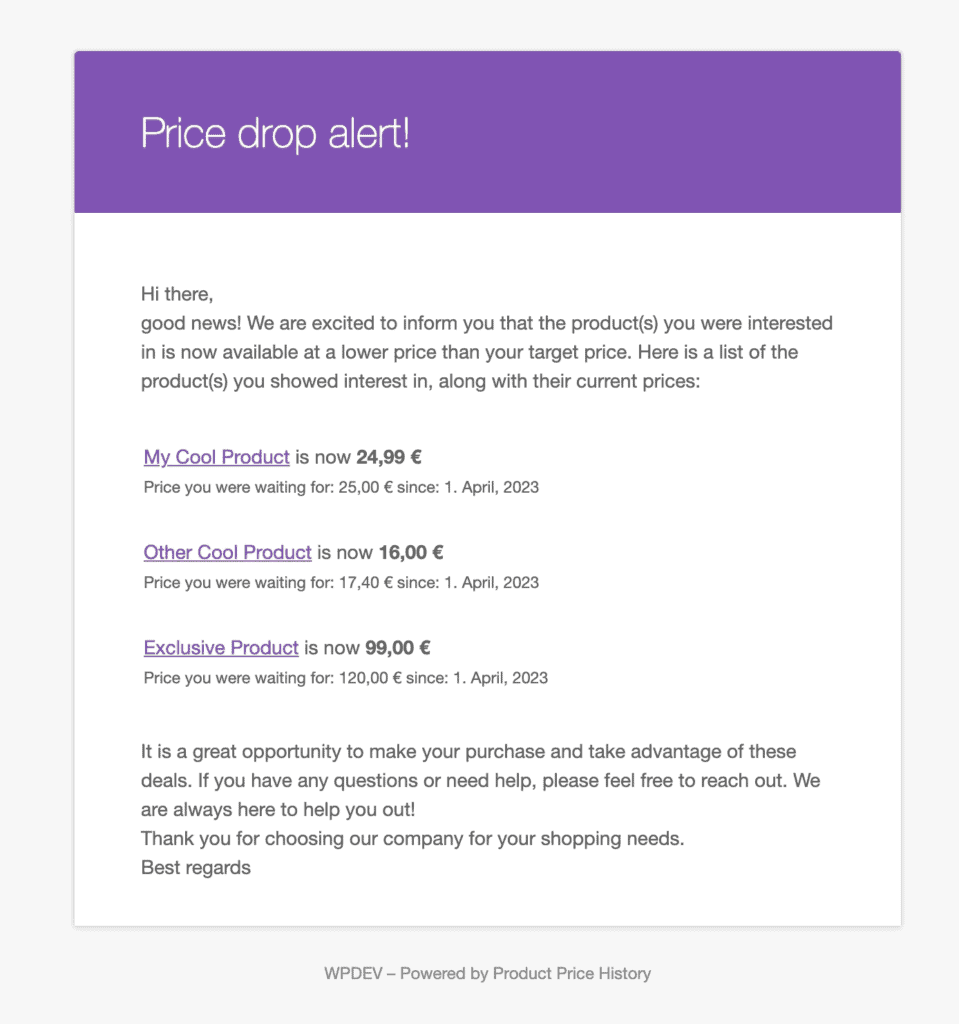Viewport: 959px width, 1024px height.
Task: Click the 'Price drop alert!' heading
Action: [275, 132]
